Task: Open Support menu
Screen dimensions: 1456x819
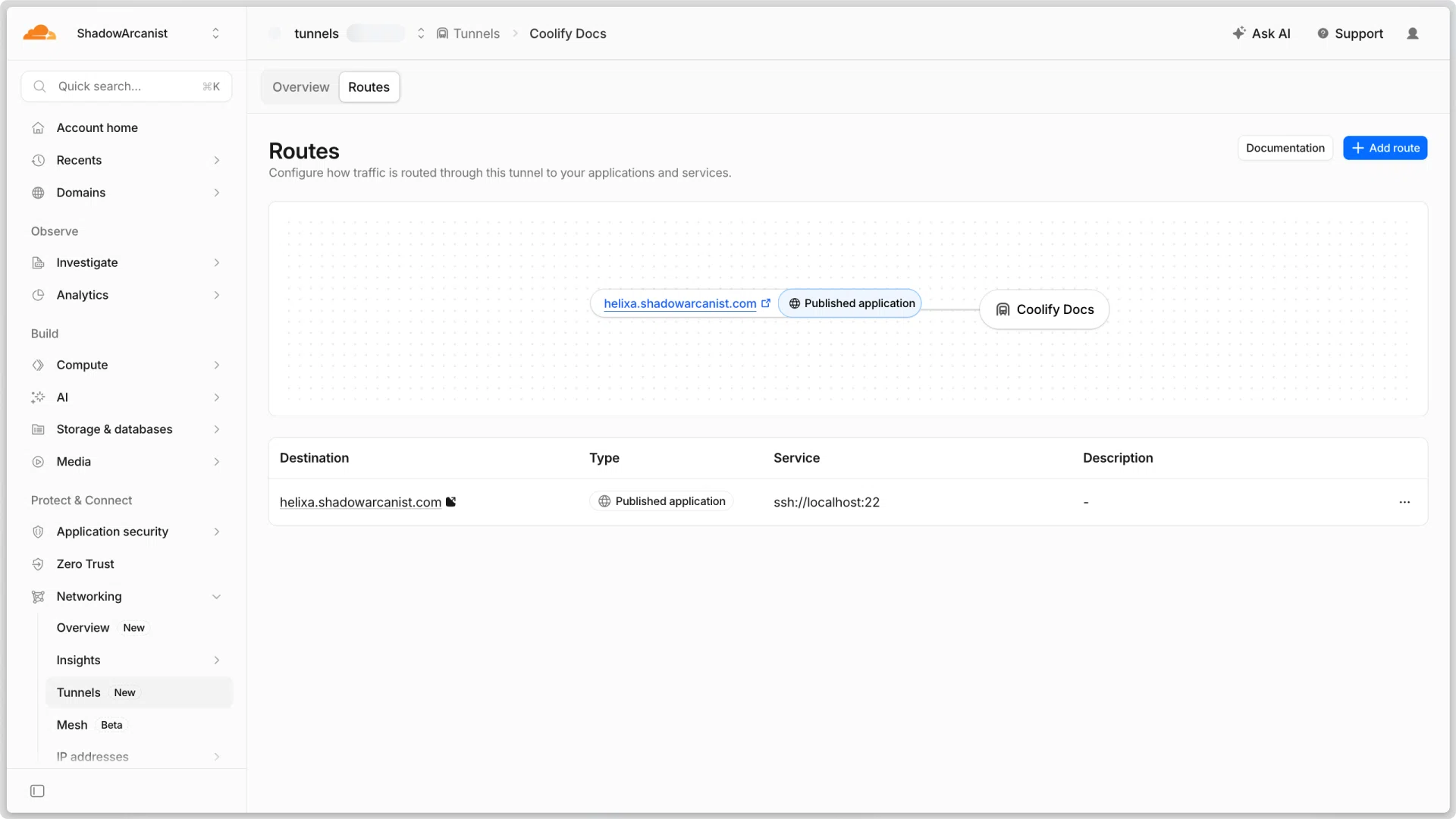Action: [x=1350, y=33]
